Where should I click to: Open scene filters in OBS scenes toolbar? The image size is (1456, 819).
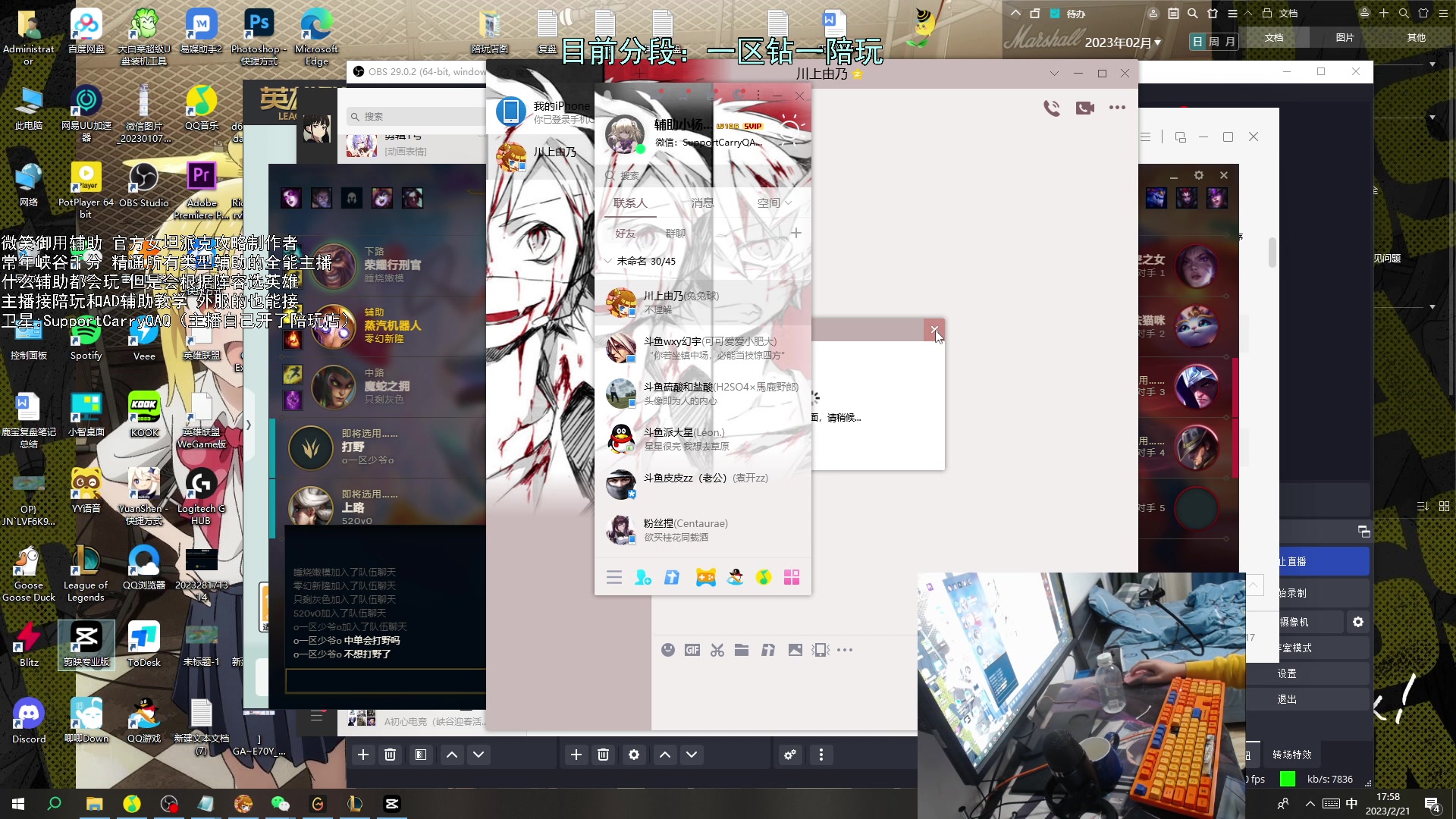tap(421, 755)
